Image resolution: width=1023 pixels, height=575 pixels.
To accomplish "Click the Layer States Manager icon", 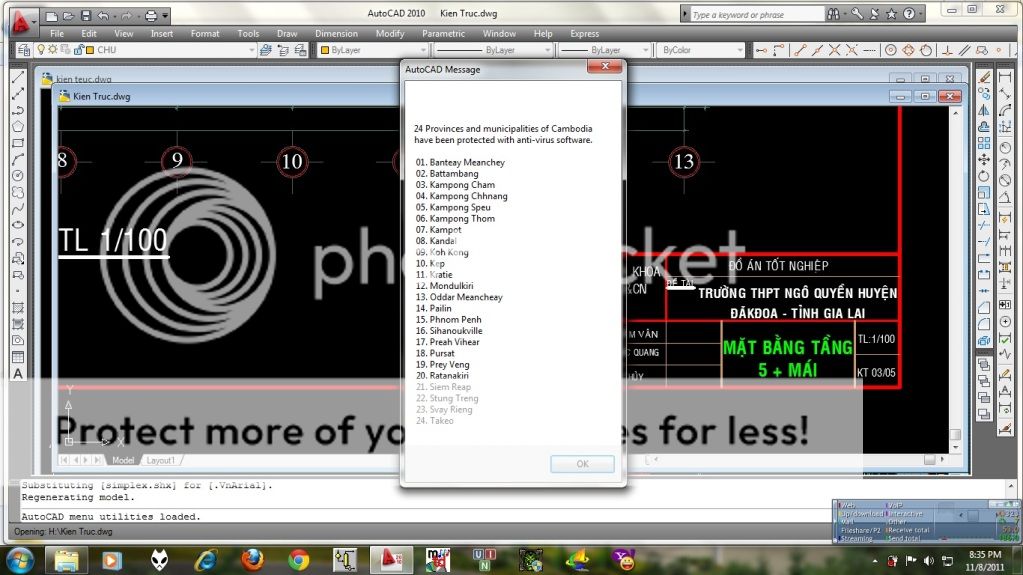I will point(300,50).
